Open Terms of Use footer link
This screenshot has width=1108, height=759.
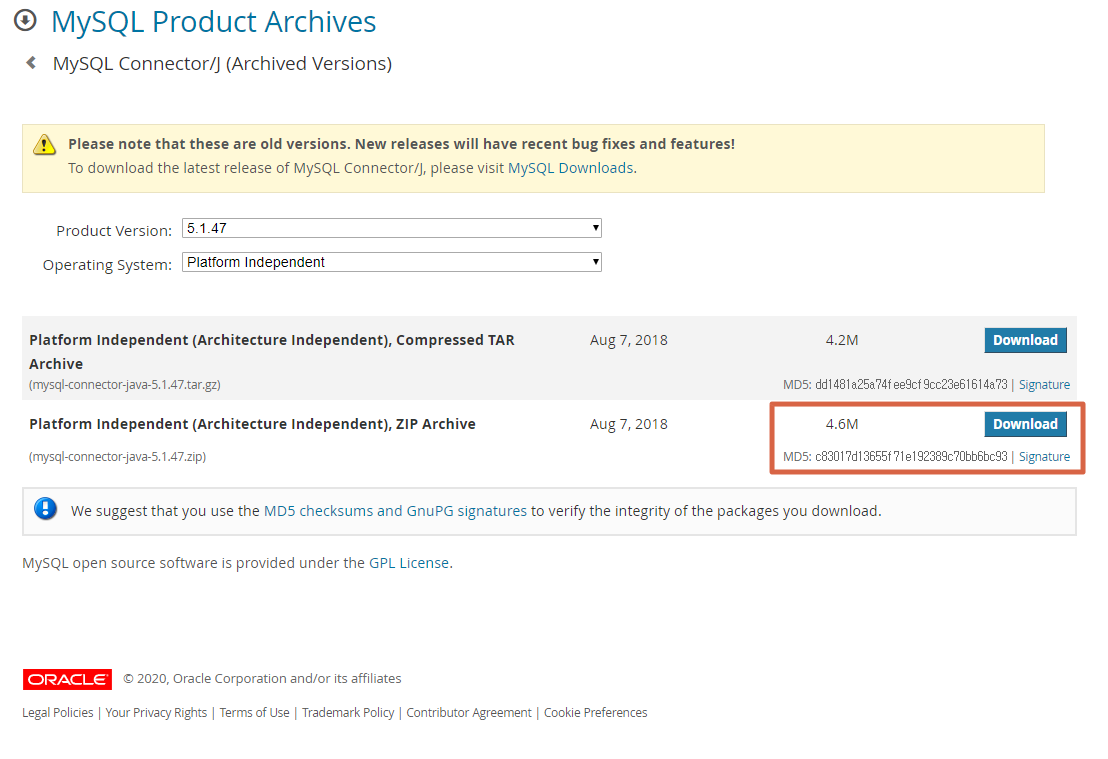(x=254, y=712)
